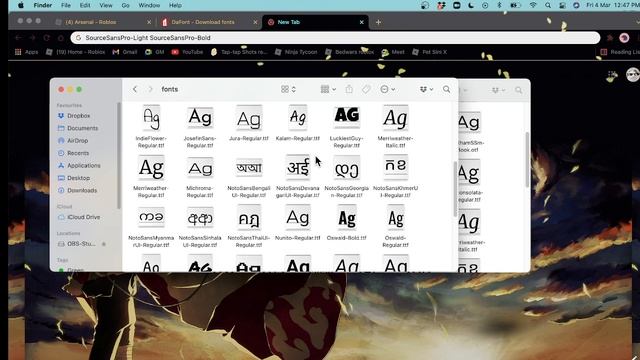Select Michroma-Regular.ttf font file
The height and width of the screenshot is (360, 640).
pyautogui.click(x=200, y=177)
